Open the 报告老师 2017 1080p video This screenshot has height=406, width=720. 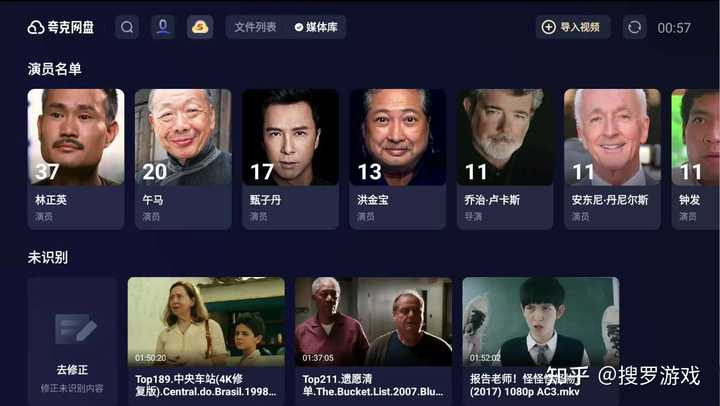(541, 341)
